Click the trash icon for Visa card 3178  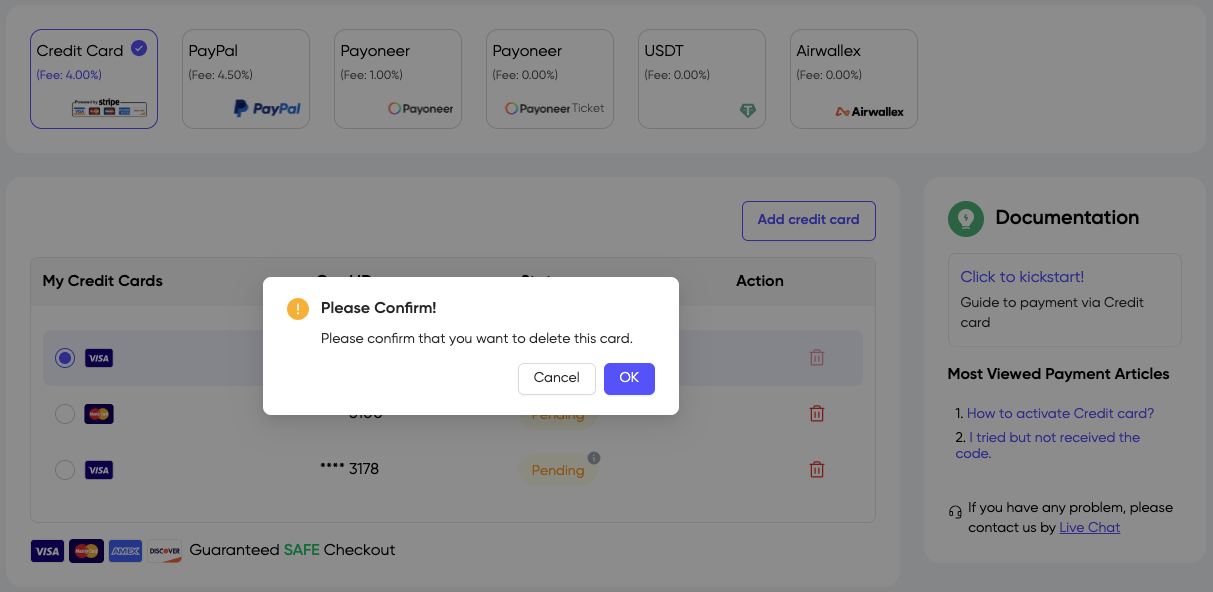(x=817, y=469)
